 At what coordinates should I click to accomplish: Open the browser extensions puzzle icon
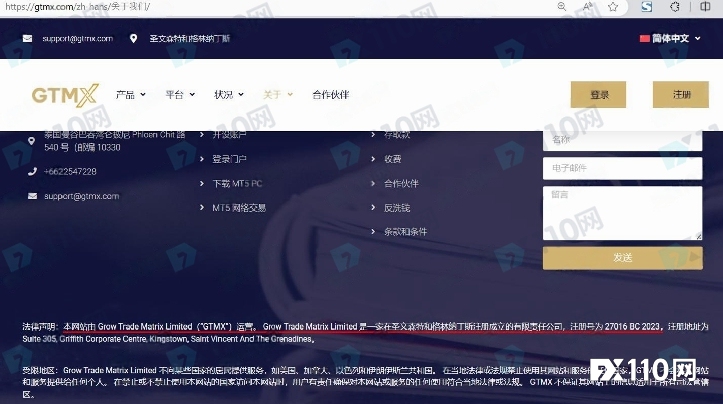675,6
